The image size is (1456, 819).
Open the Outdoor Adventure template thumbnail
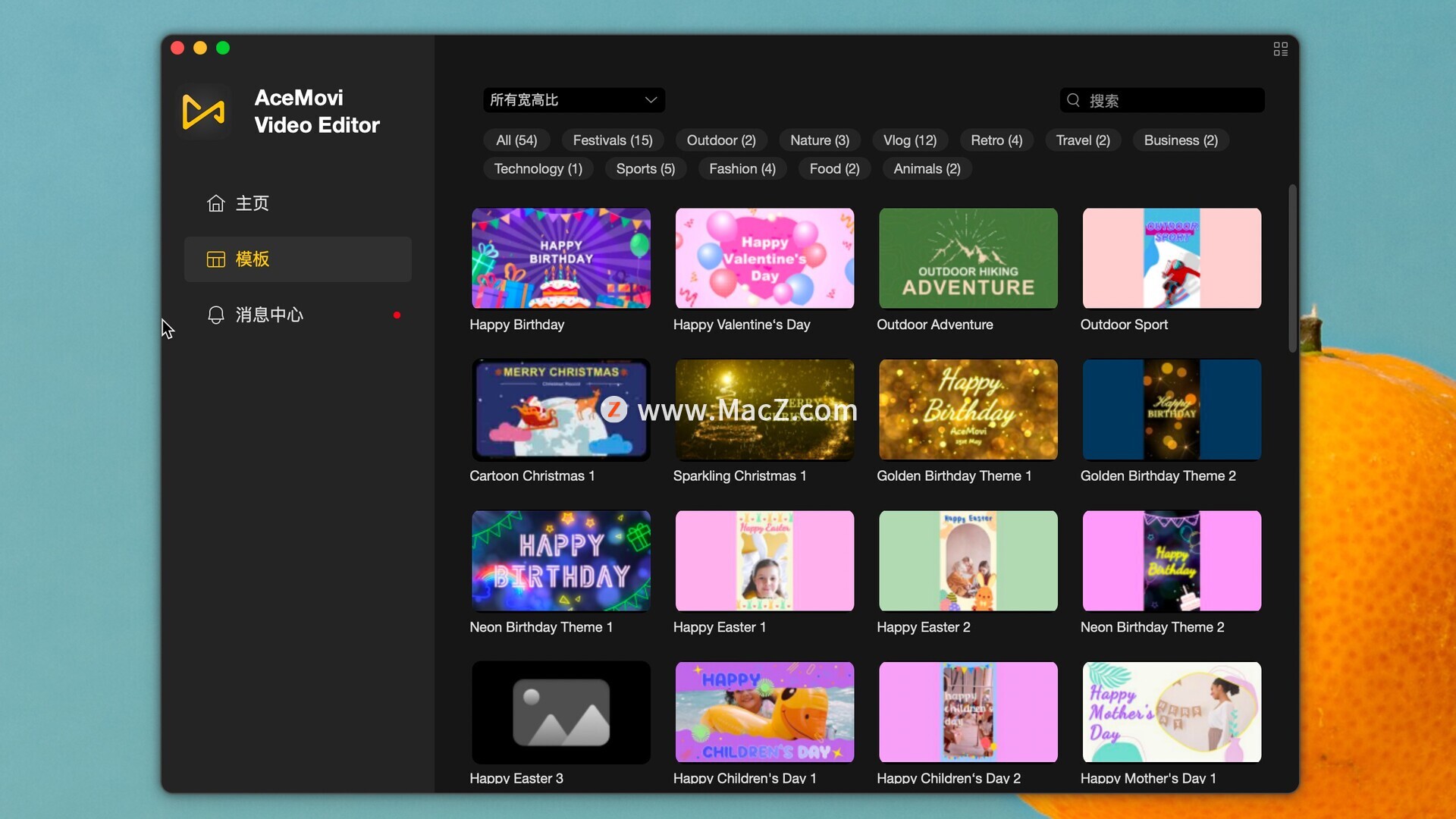tap(968, 259)
